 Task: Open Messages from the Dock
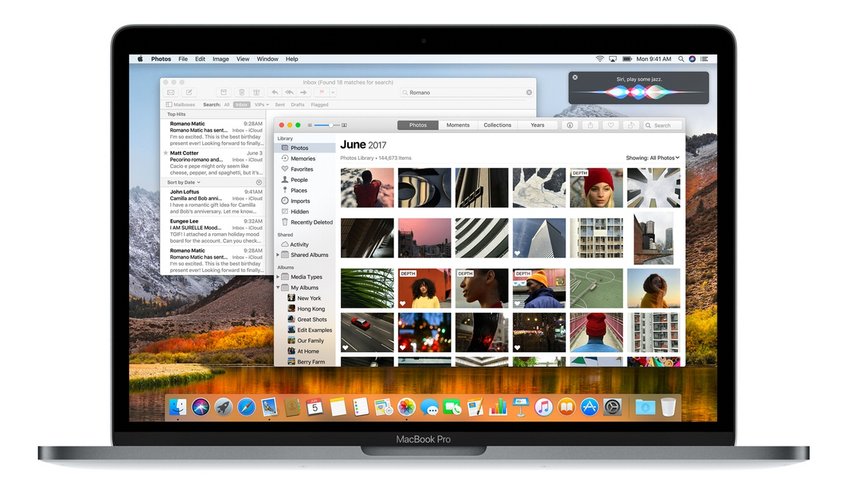(x=429, y=408)
